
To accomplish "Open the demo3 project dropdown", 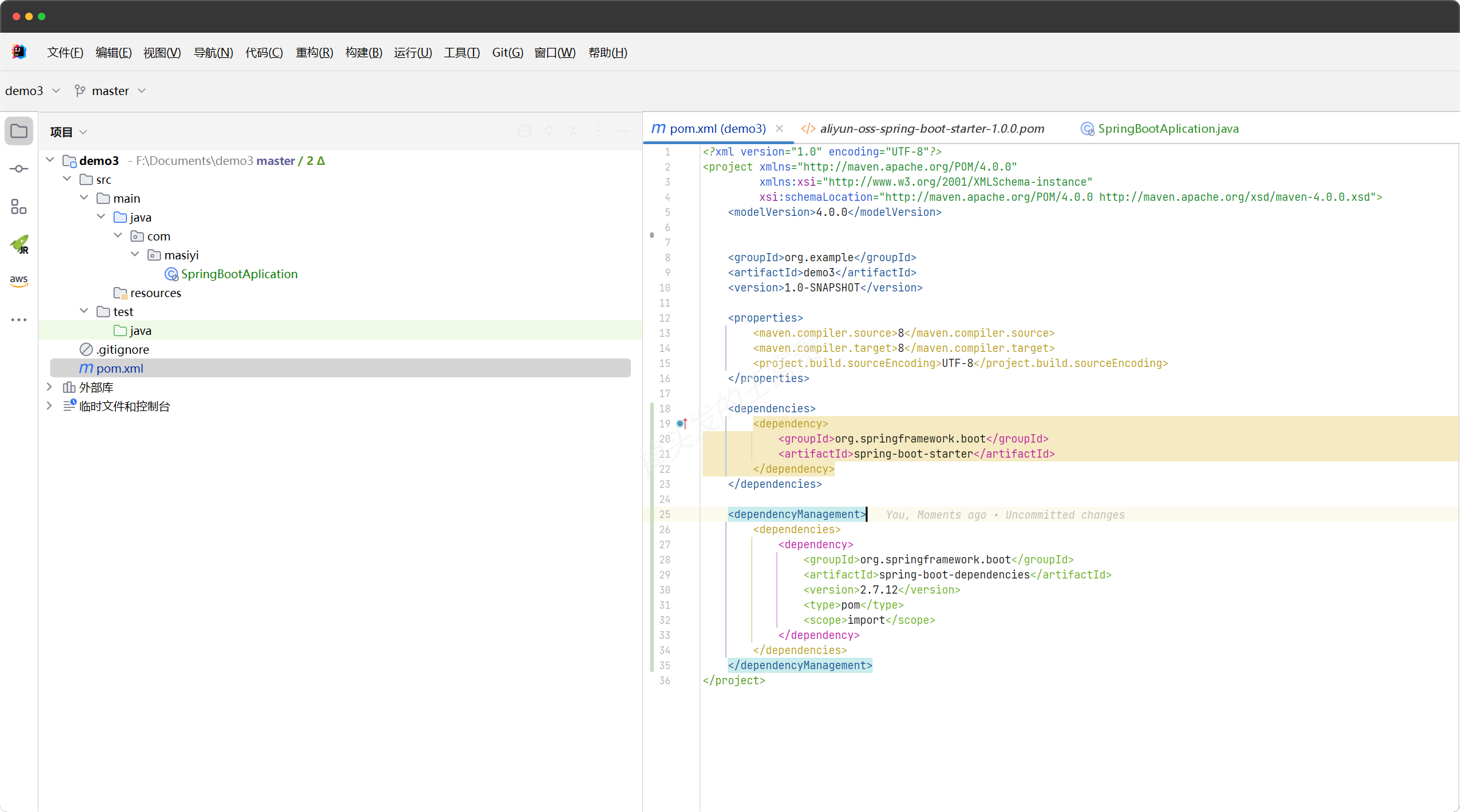I will click(x=31, y=91).
